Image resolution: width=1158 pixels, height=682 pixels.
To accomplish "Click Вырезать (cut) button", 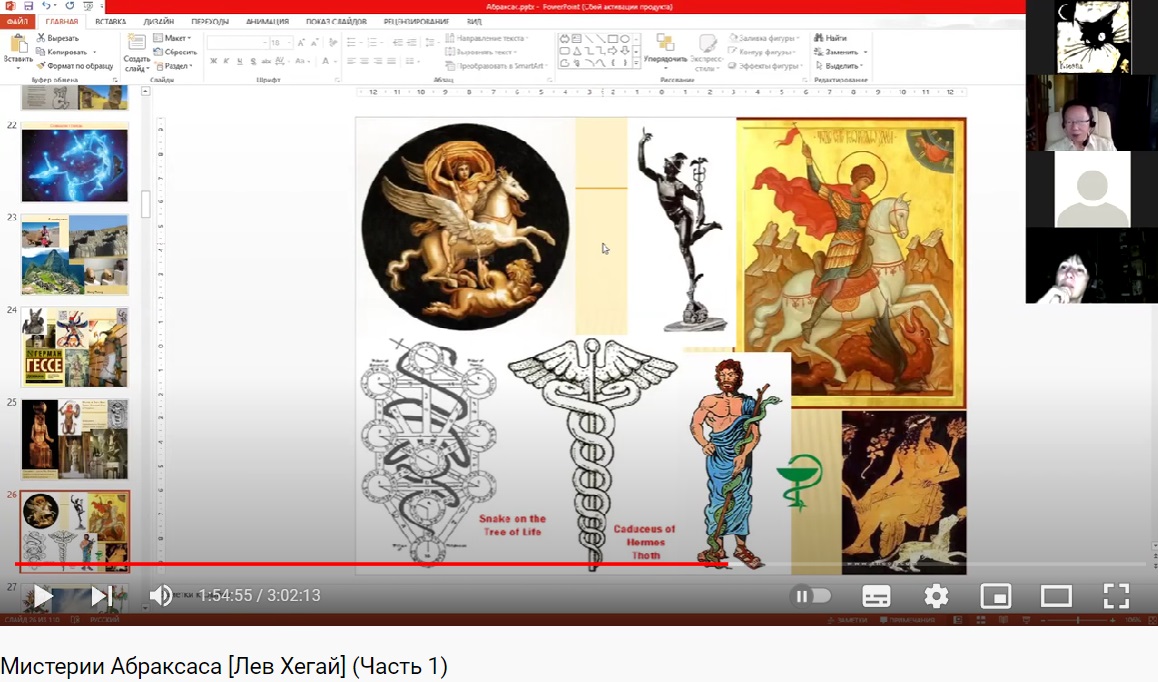I will 58,38.
